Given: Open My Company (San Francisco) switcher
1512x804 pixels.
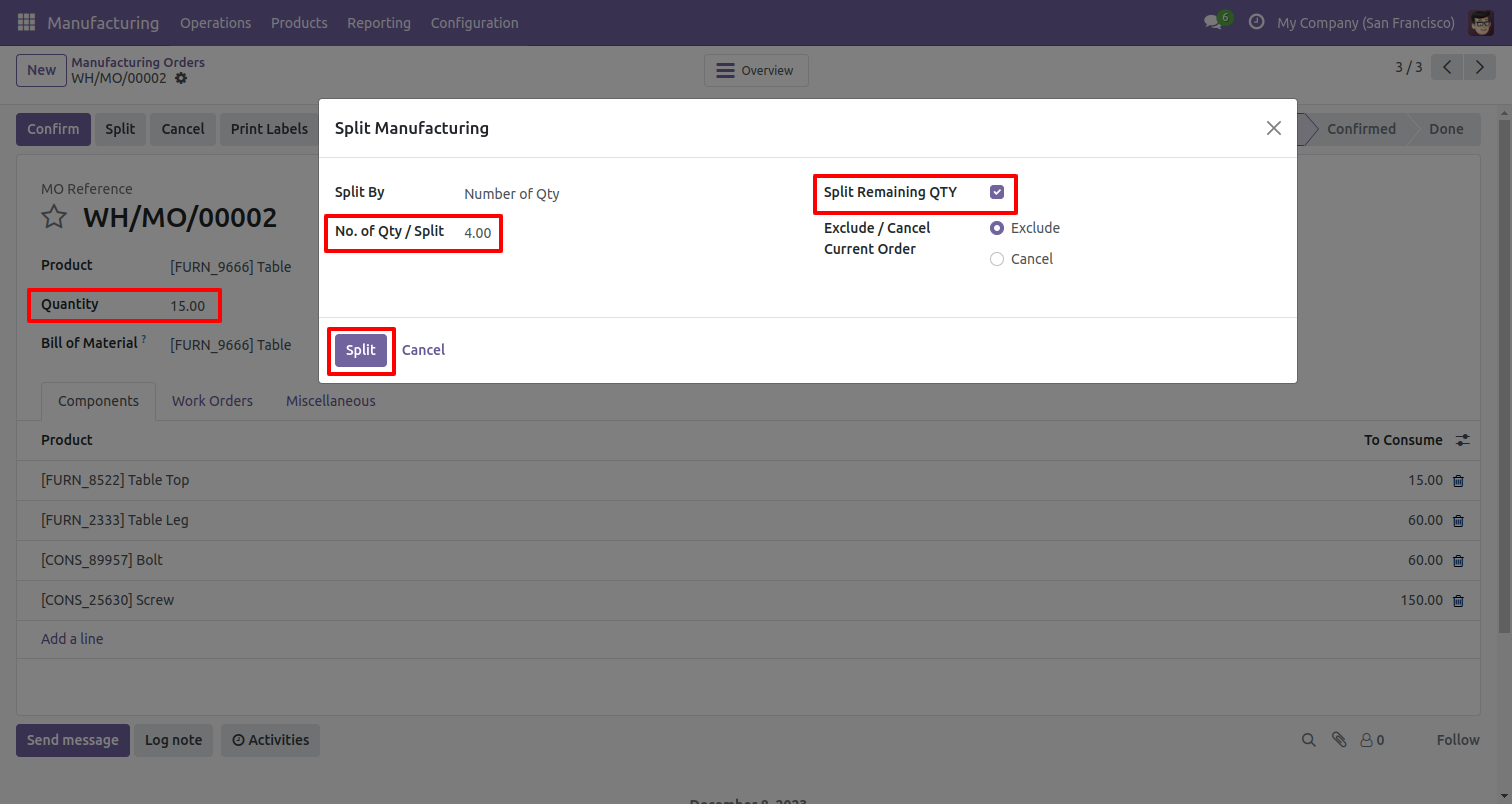Looking at the screenshot, I should (1365, 22).
